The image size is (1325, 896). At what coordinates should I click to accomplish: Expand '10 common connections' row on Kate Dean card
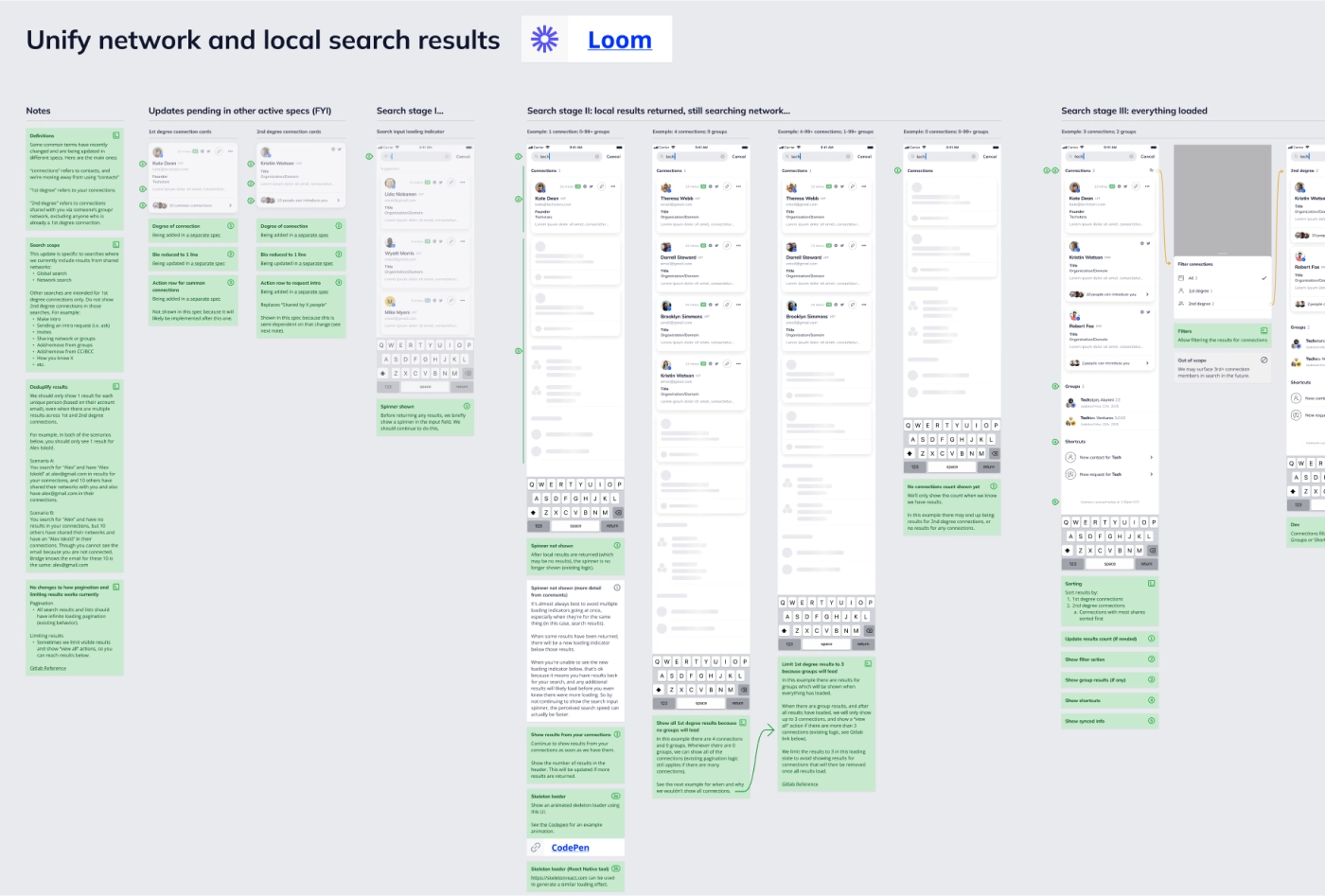pyautogui.click(x=230, y=205)
